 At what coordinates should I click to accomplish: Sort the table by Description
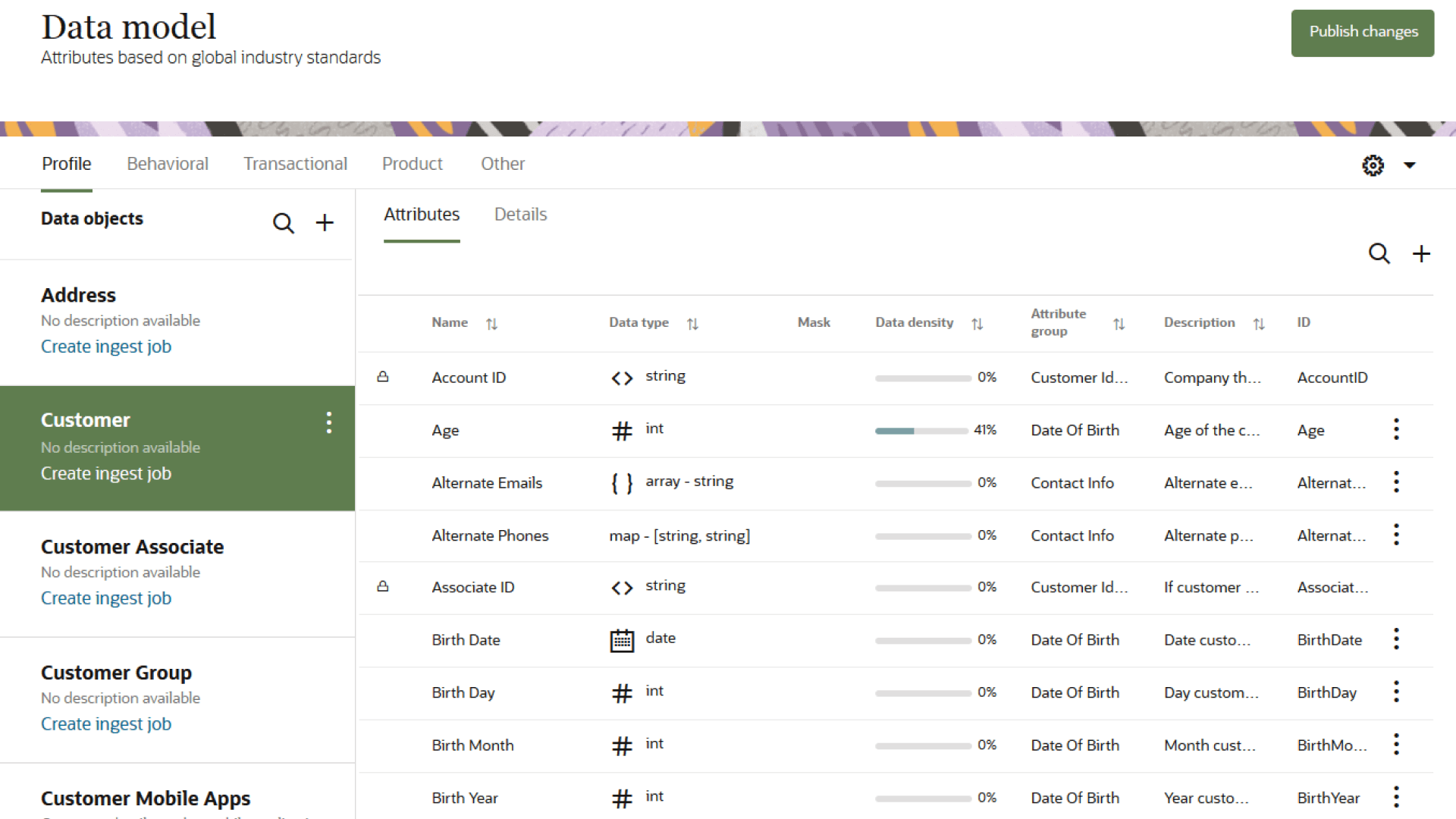[x=1259, y=324]
